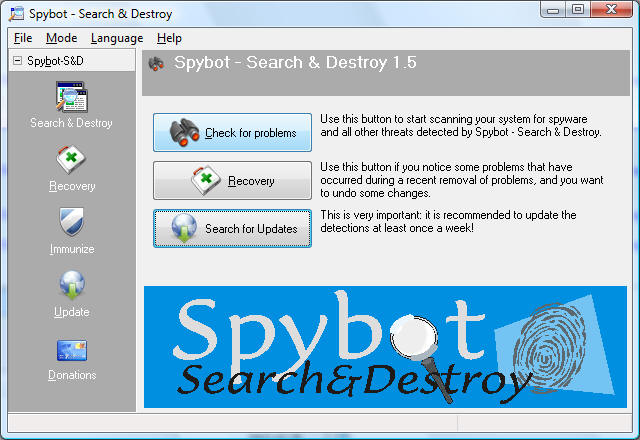The image size is (640, 440).
Task: Open the Help menu
Action: pyautogui.click(x=169, y=38)
